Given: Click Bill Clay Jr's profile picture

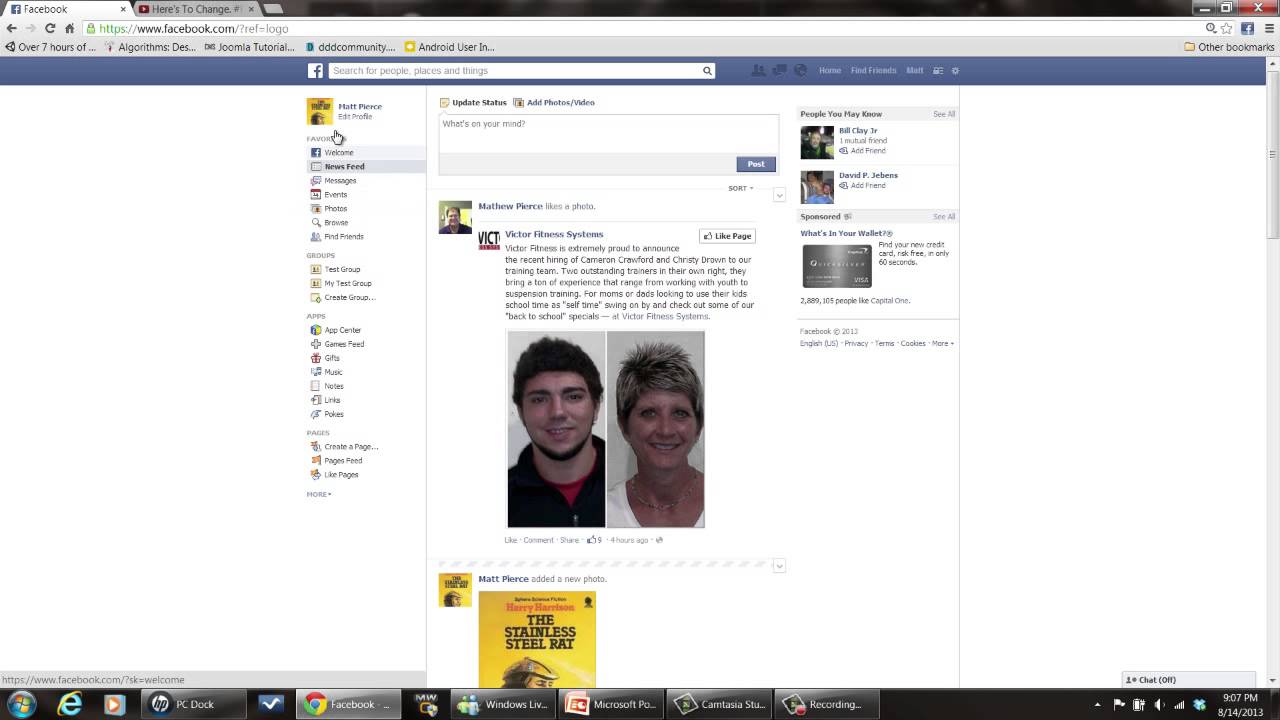Looking at the screenshot, I should click(x=817, y=142).
